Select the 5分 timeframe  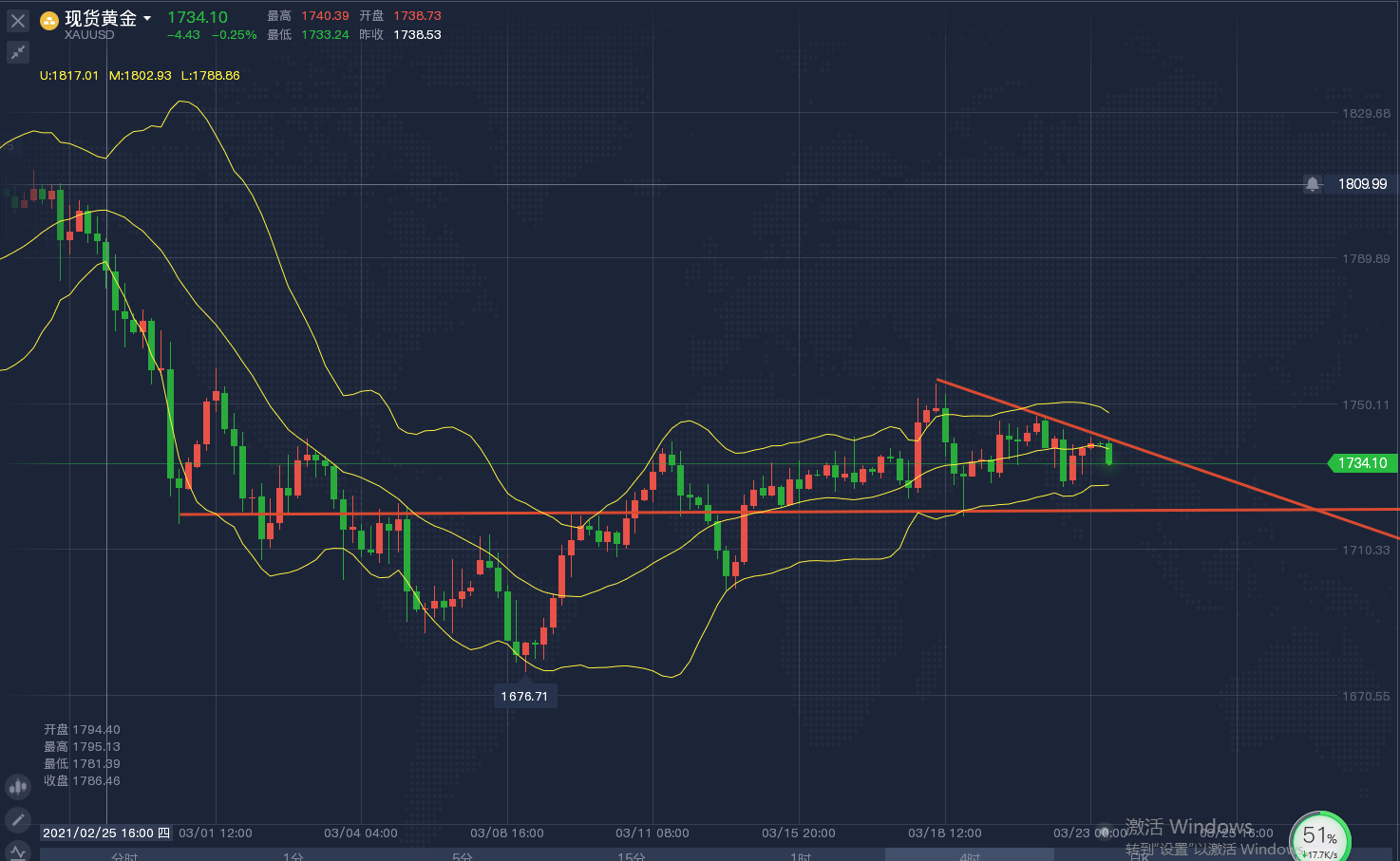[x=462, y=856]
